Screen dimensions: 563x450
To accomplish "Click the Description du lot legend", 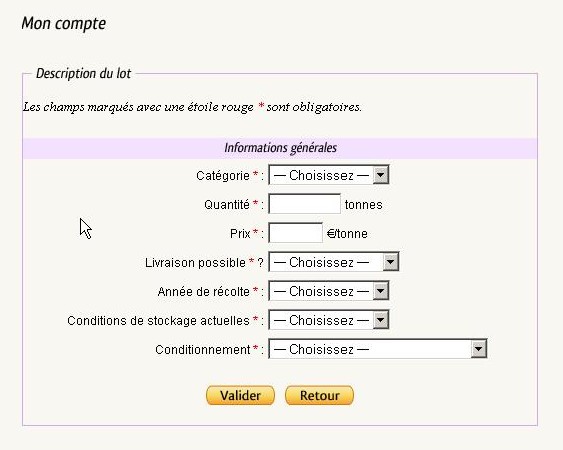I will [83, 74].
